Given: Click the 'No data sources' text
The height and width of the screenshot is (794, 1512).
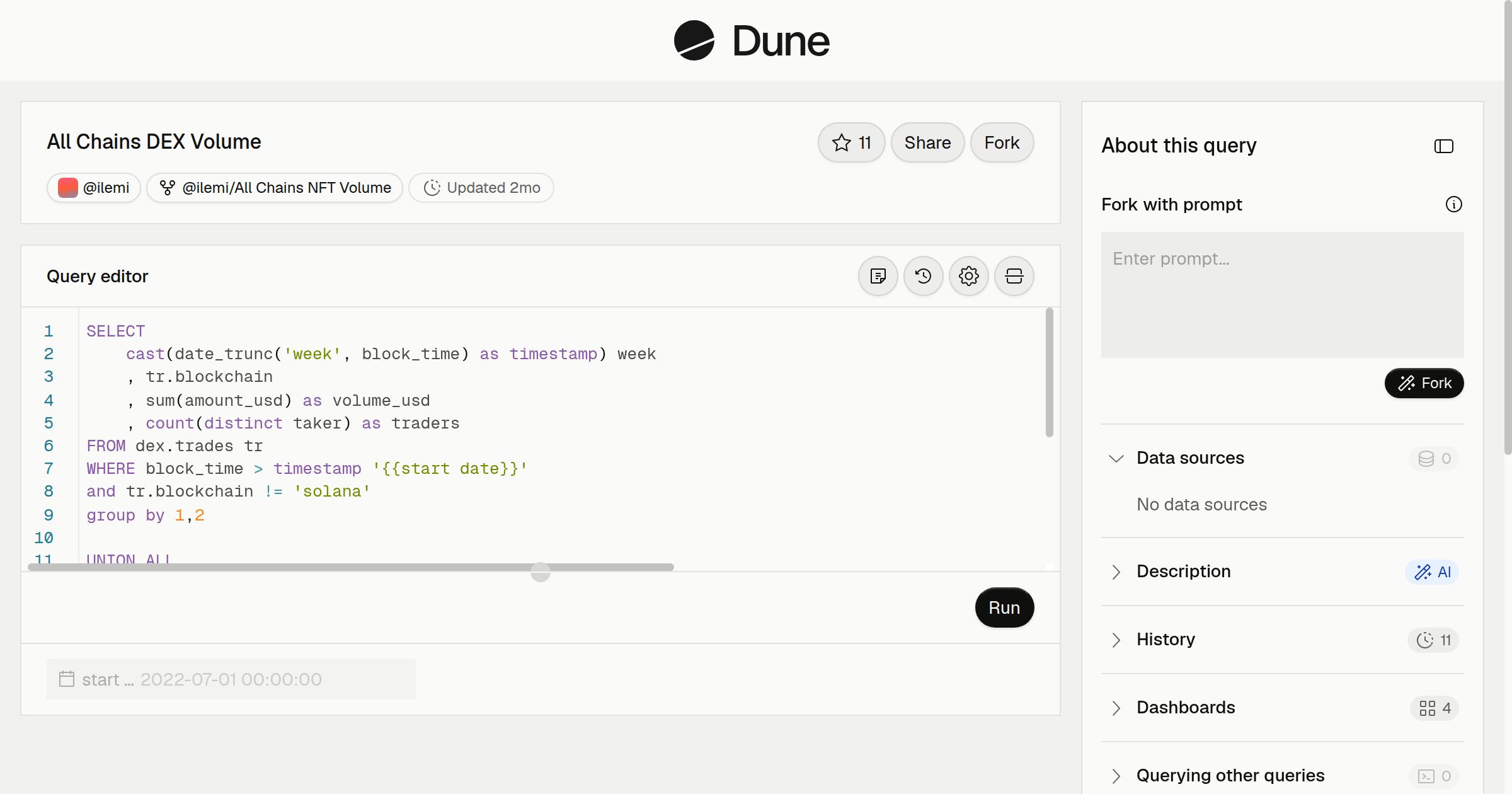Looking at the screenshot, I should pyautogui.click(x=1201, y=504).
